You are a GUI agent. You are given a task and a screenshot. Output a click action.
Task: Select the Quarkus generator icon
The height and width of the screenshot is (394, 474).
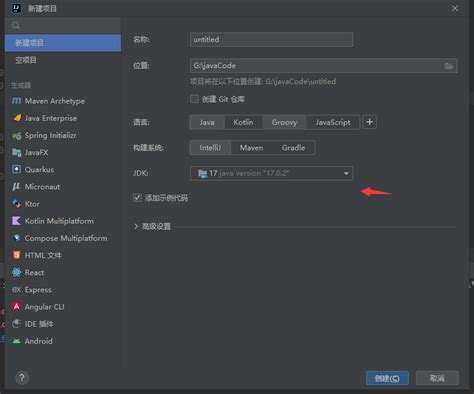pyautogui.click(x=16, y=169)
